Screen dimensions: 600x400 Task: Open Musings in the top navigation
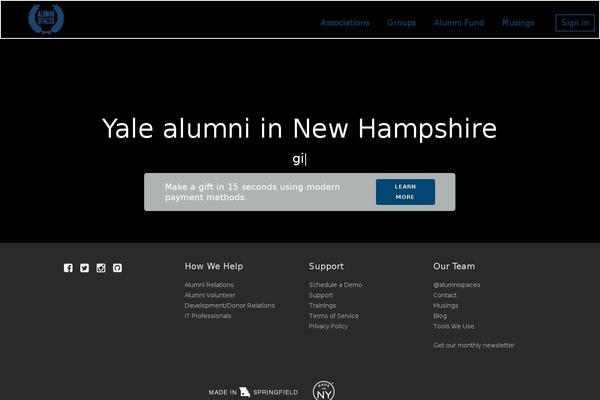click(518, 23)
